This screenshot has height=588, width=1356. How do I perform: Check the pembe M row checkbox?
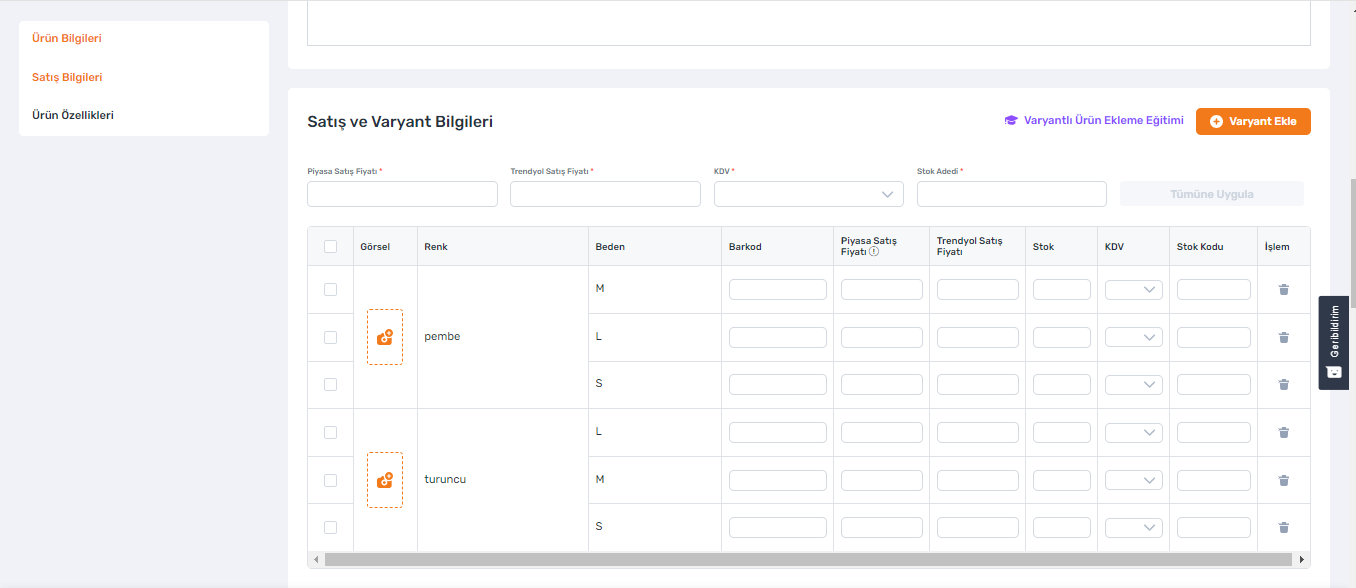point(331,289)
